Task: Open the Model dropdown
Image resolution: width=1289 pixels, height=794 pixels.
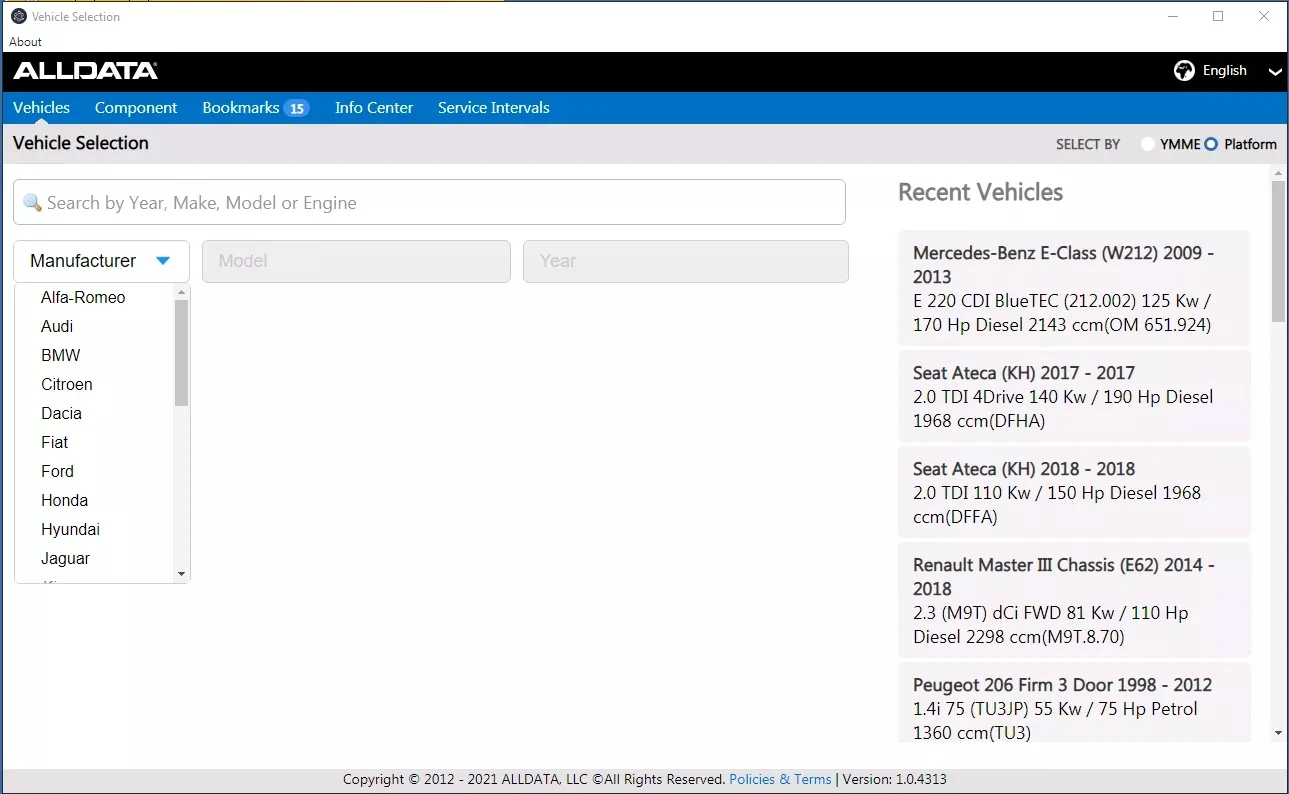Action: click(x=356, y=261)
